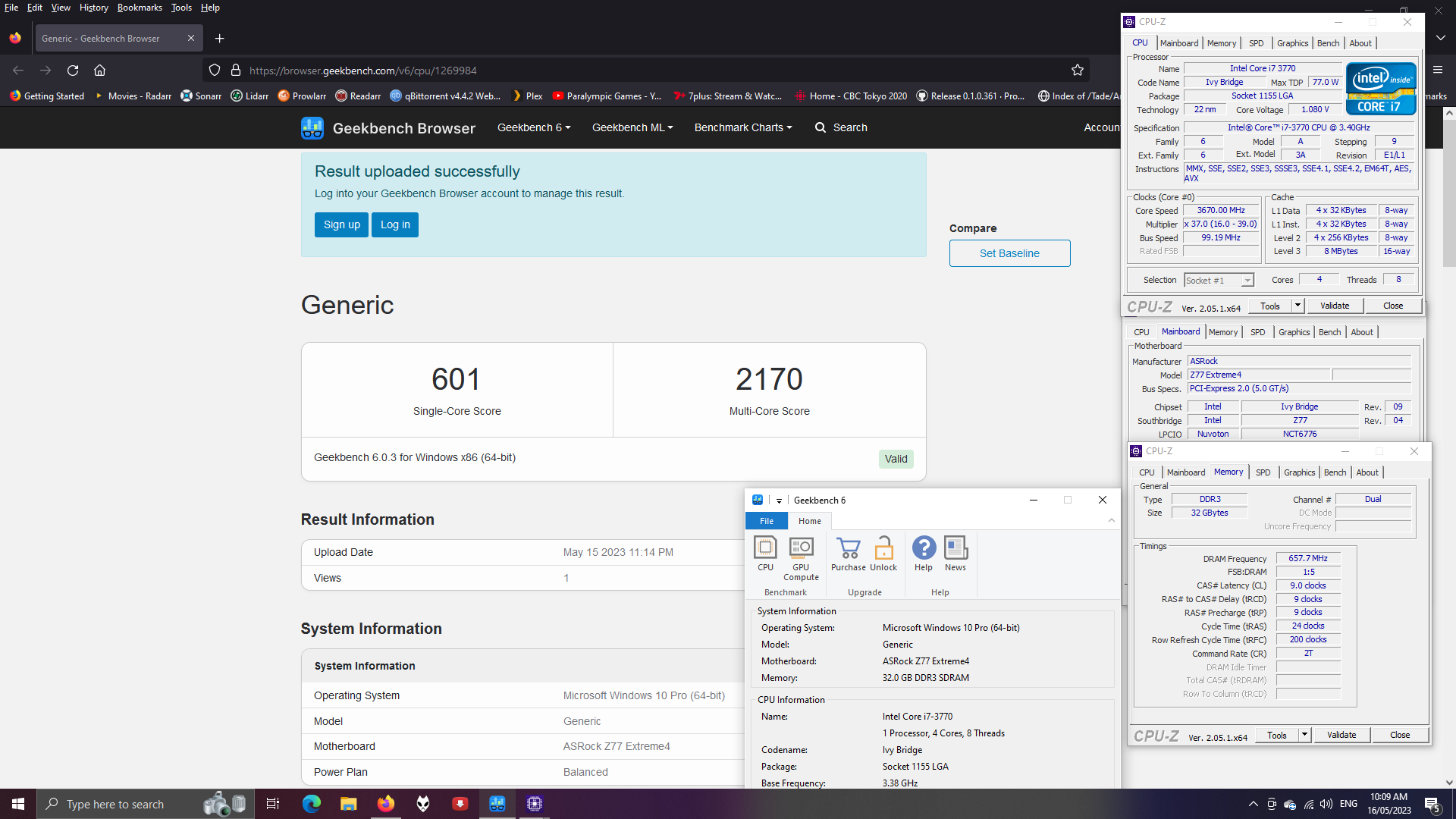Open Sonarr bookmark in toolbar

pyautogui.click(x=201, y=96)
